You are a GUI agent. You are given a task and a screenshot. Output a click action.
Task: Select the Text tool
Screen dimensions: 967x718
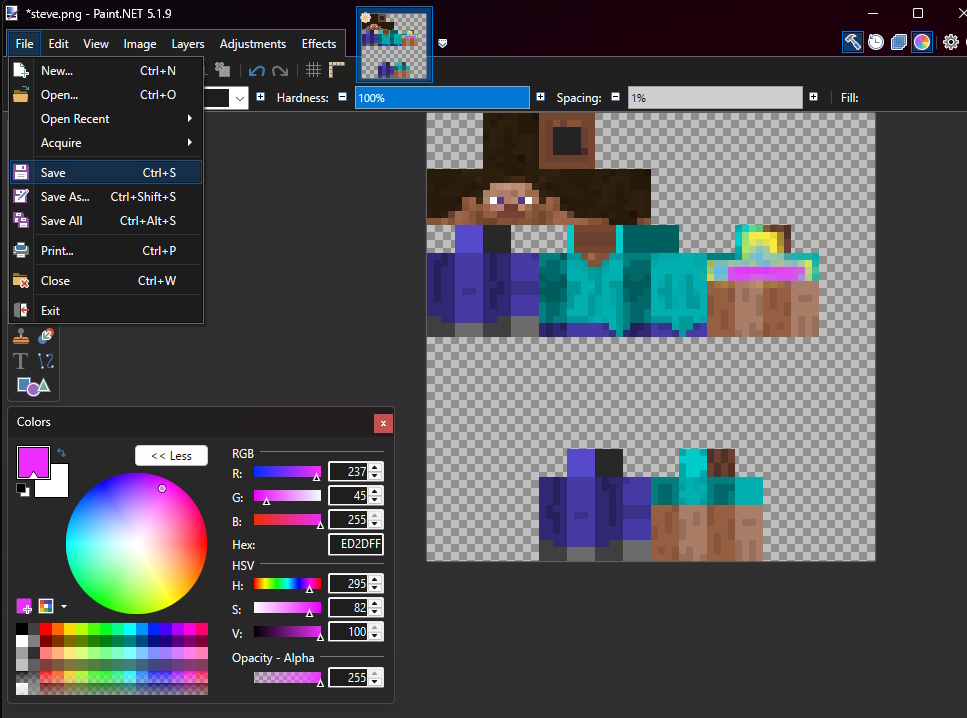click(20, 361)
